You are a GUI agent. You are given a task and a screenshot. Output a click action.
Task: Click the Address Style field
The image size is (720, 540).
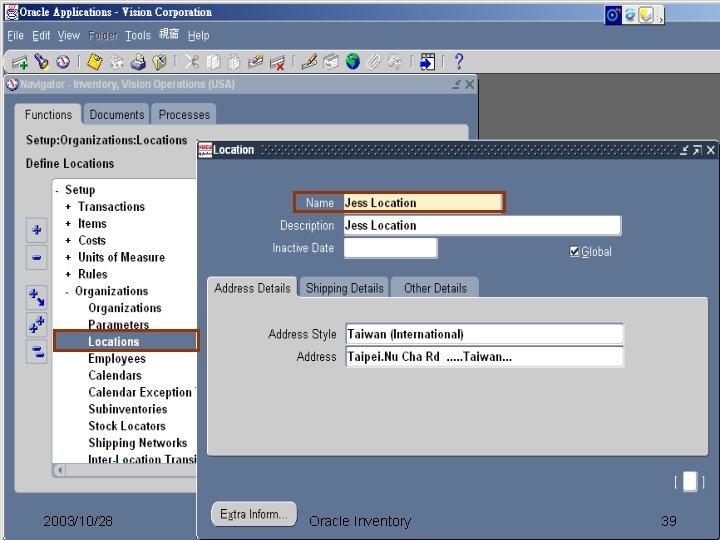[x=484, y=334]
